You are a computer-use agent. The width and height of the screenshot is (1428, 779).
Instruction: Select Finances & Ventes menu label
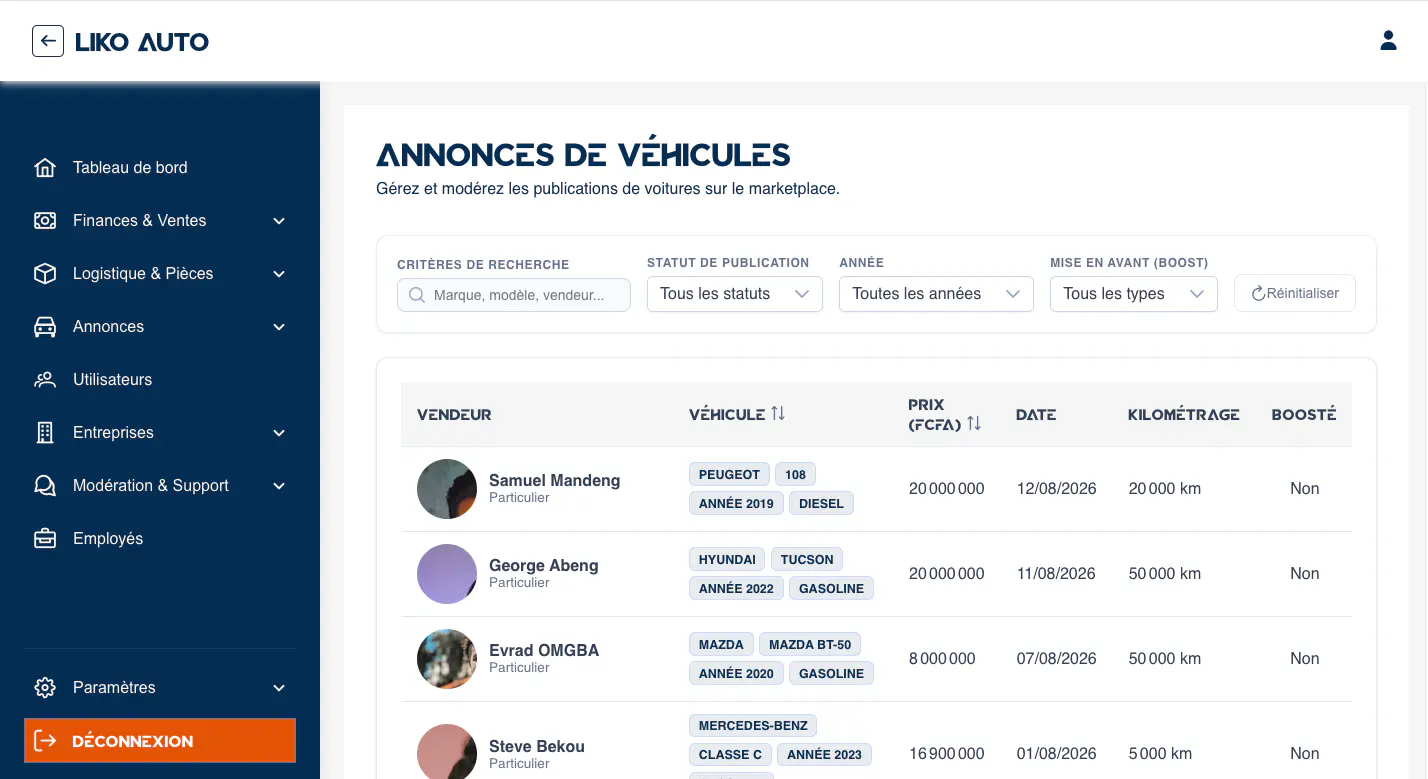point(140,221)
